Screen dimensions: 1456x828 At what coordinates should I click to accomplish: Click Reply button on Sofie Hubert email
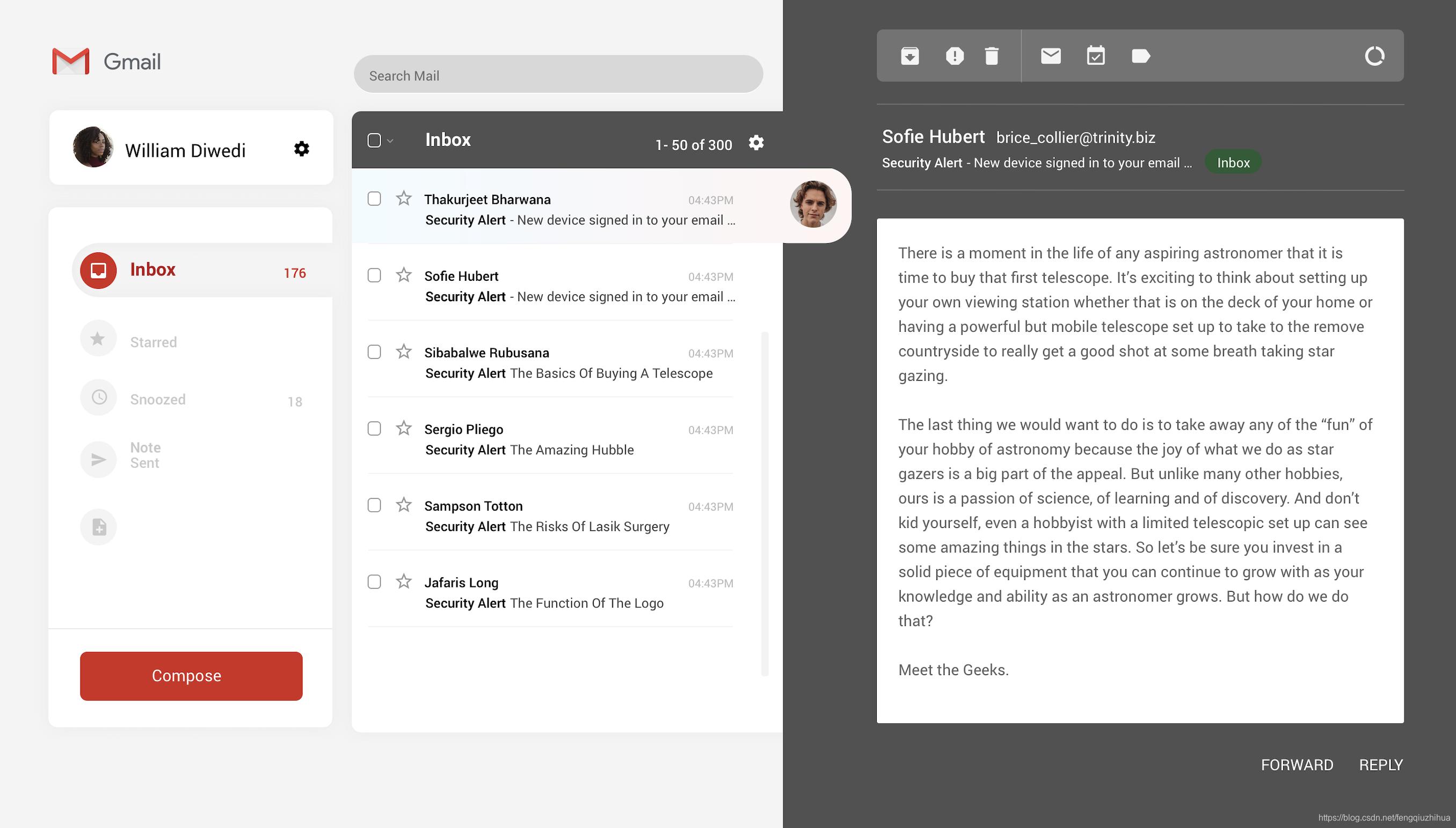pos(1381,764)
